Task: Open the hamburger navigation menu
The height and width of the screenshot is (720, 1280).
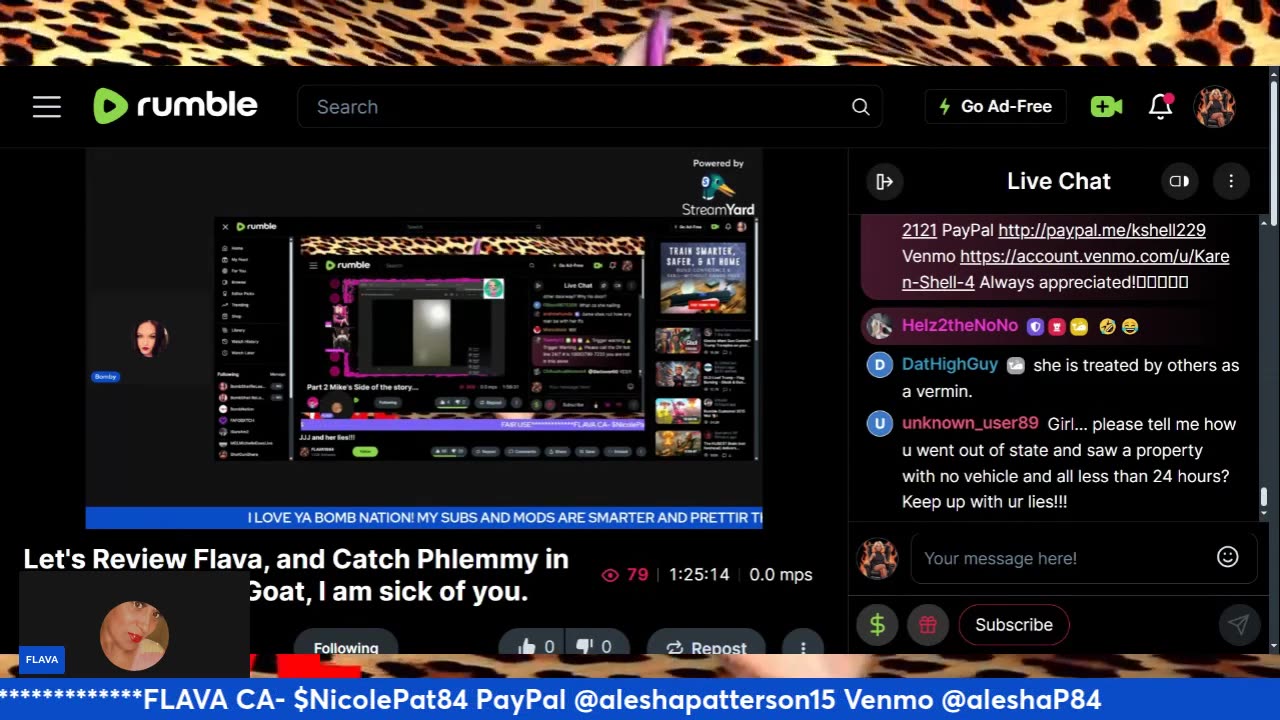Action: pos(47,107)
